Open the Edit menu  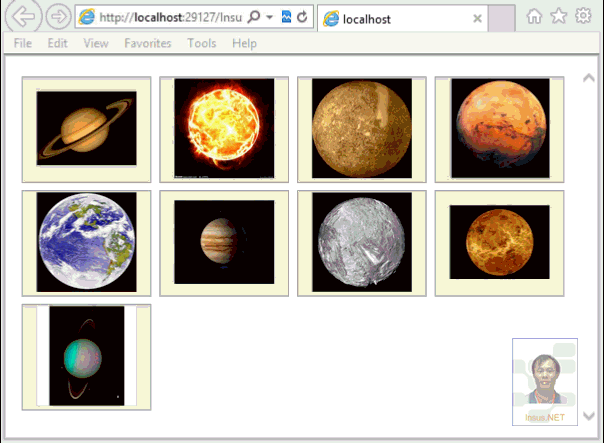pyautogui.click(x=57, y=43)
